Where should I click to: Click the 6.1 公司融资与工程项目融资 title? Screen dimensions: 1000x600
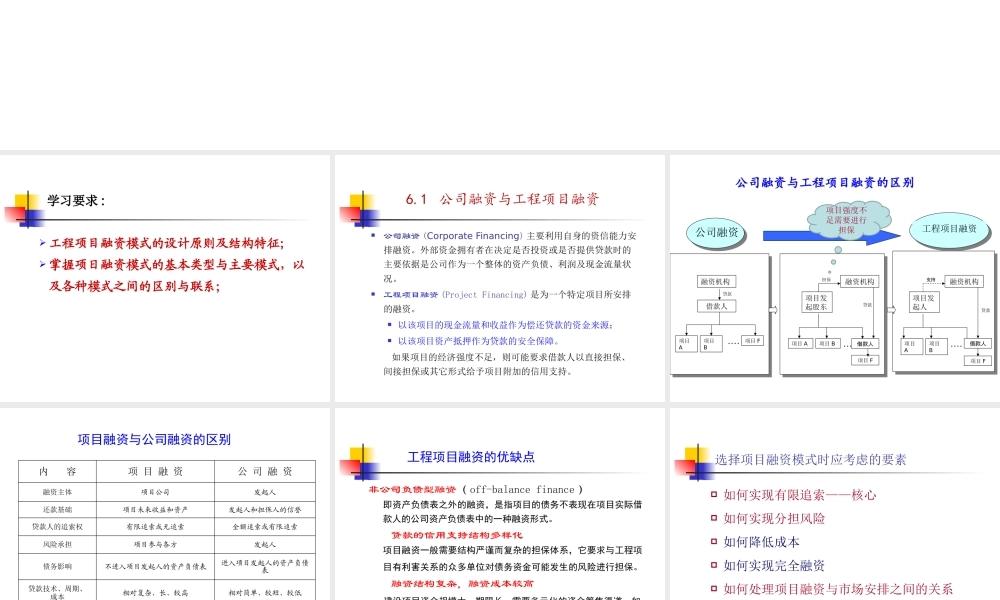tap(500, 198)
